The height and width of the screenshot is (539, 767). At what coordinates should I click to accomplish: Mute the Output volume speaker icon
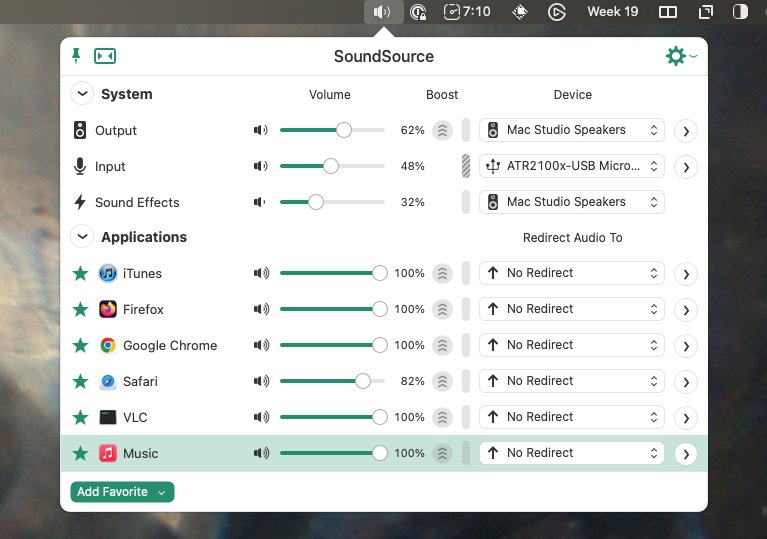click(261, 130)
